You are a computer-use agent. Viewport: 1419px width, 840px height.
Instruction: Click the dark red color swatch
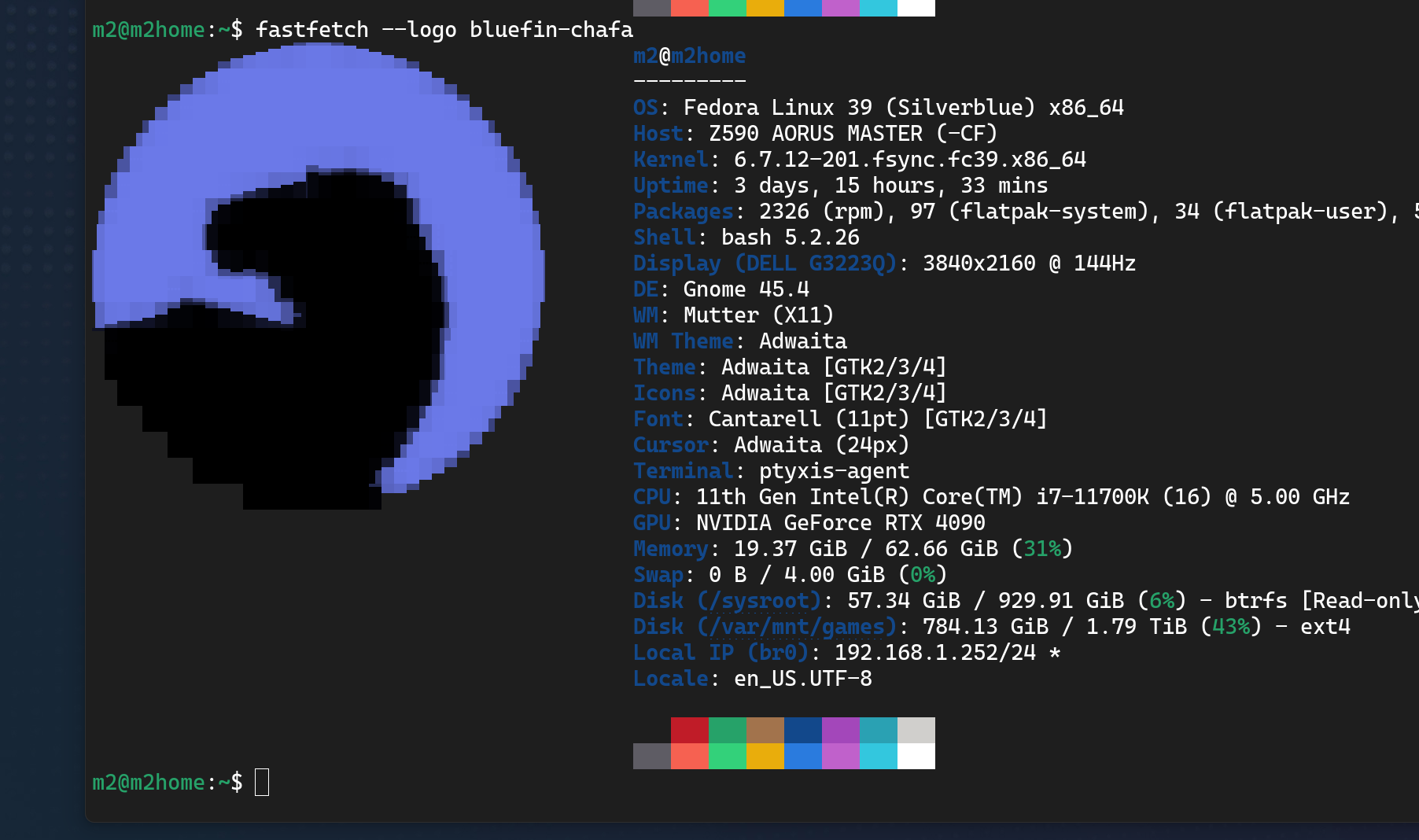click(690, 730)
